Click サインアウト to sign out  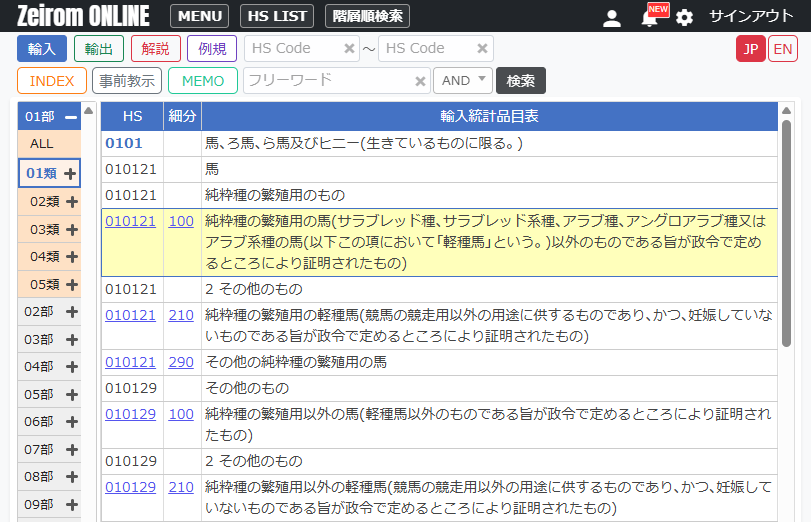coord(751,16)
